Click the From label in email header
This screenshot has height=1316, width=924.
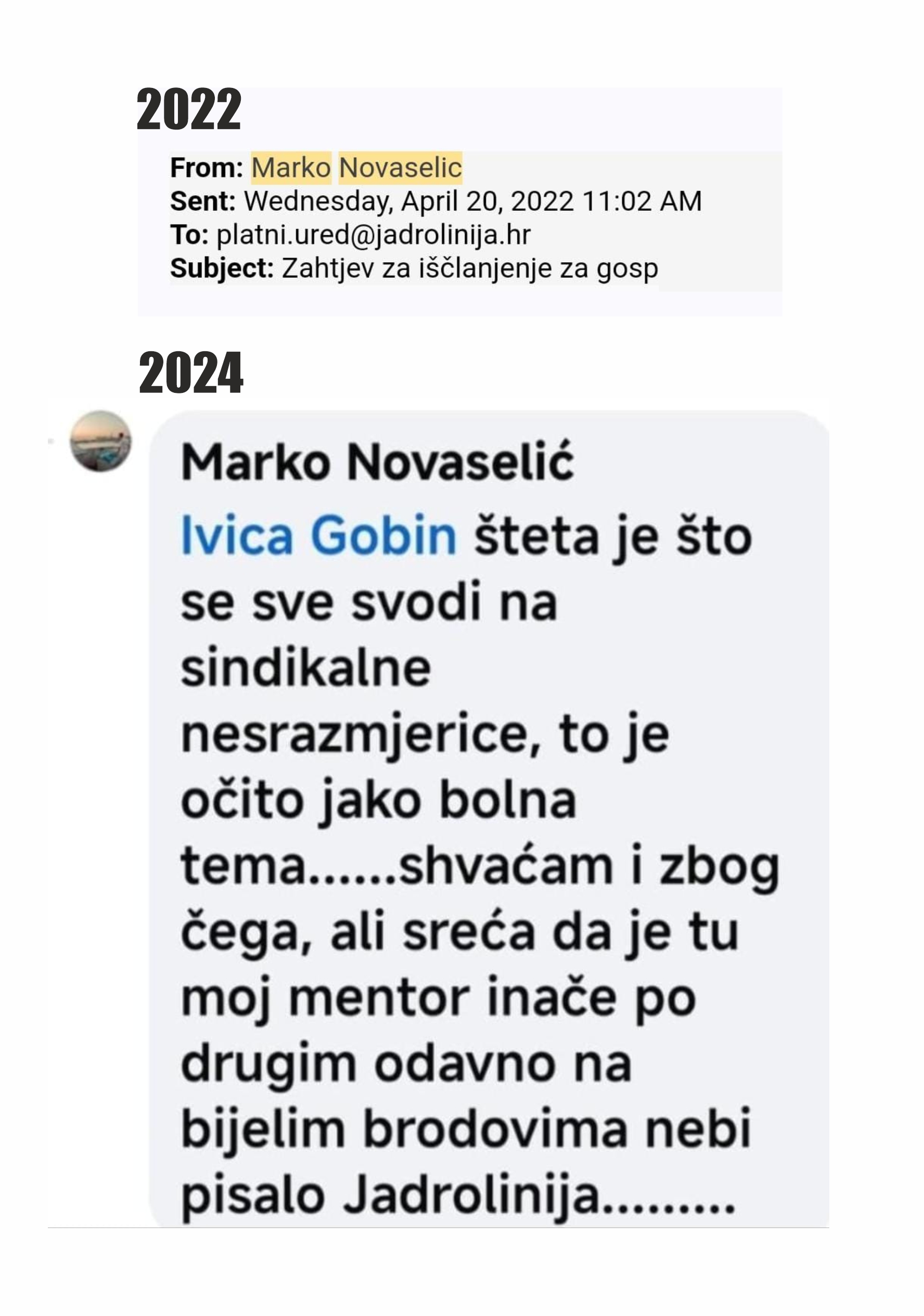[x=207, y=168]
